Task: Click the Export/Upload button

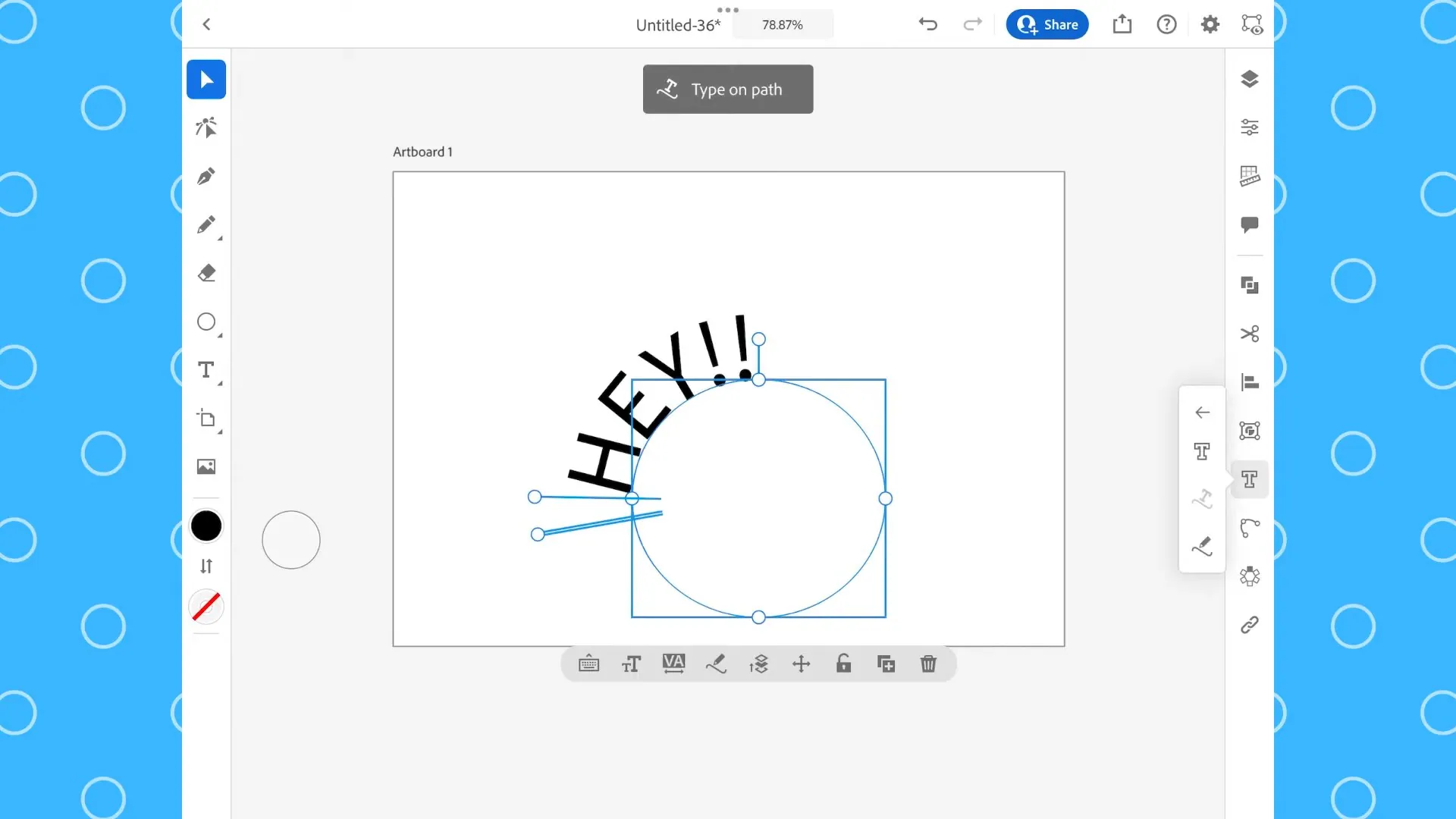Action: pos(1122,24)
